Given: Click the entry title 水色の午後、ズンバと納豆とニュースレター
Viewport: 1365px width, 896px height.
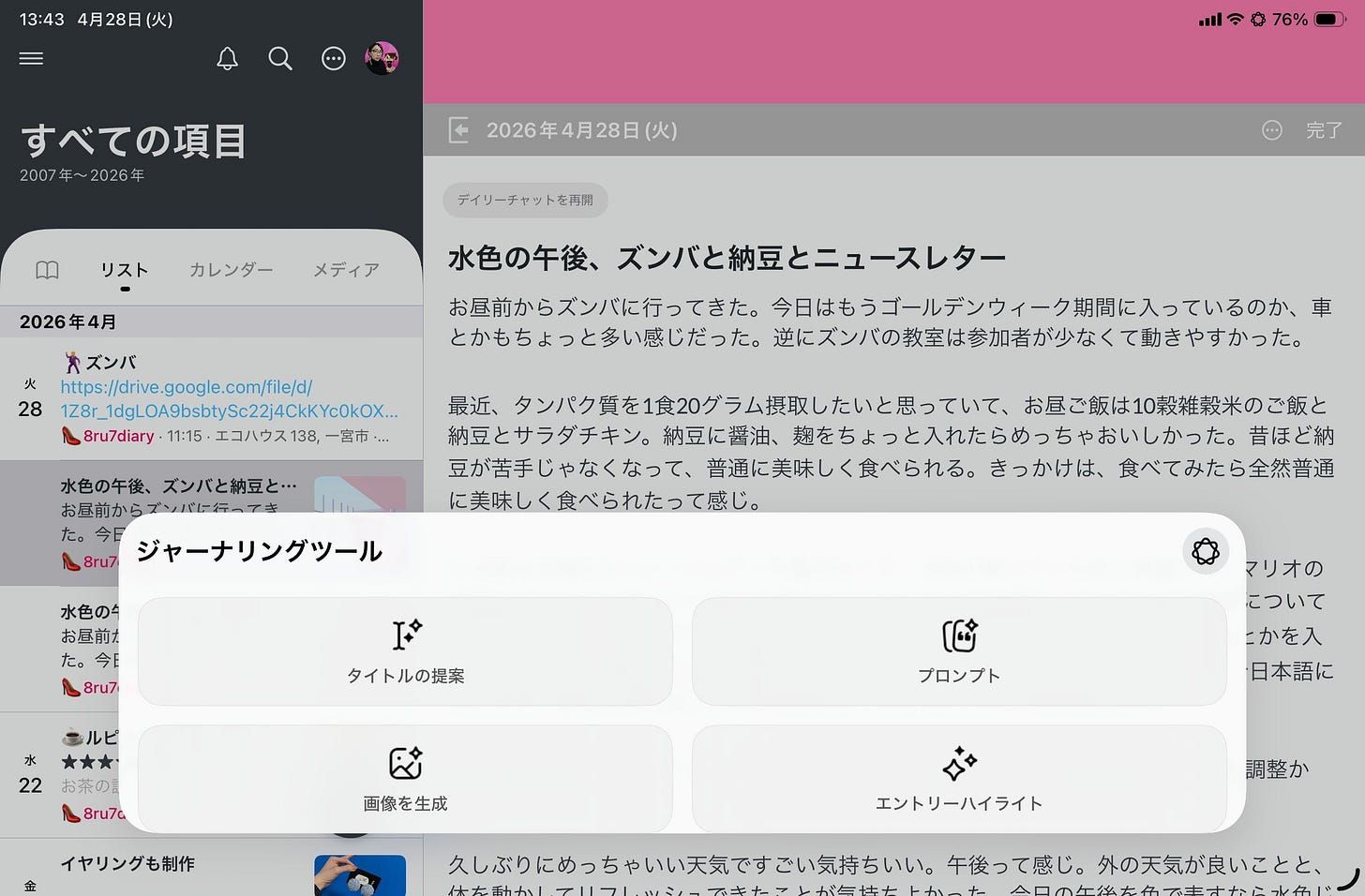Looking at the screenshot, I should (727, 258).
